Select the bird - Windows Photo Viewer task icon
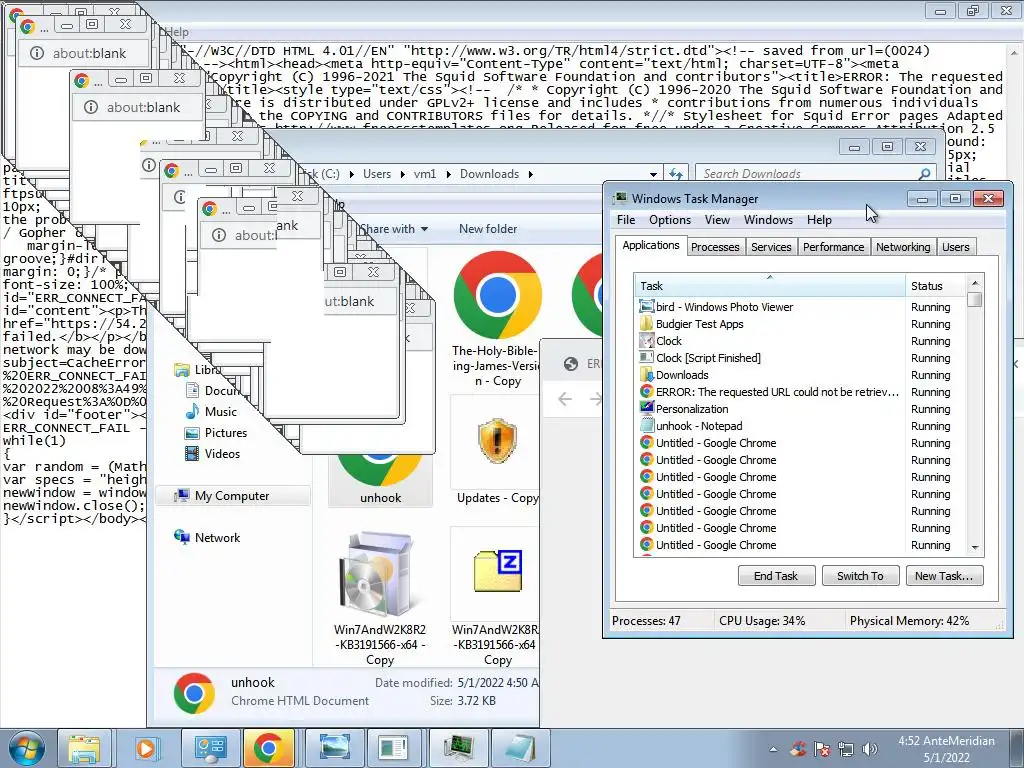This screenshot has height=768, width=1024. pos(646,307)
